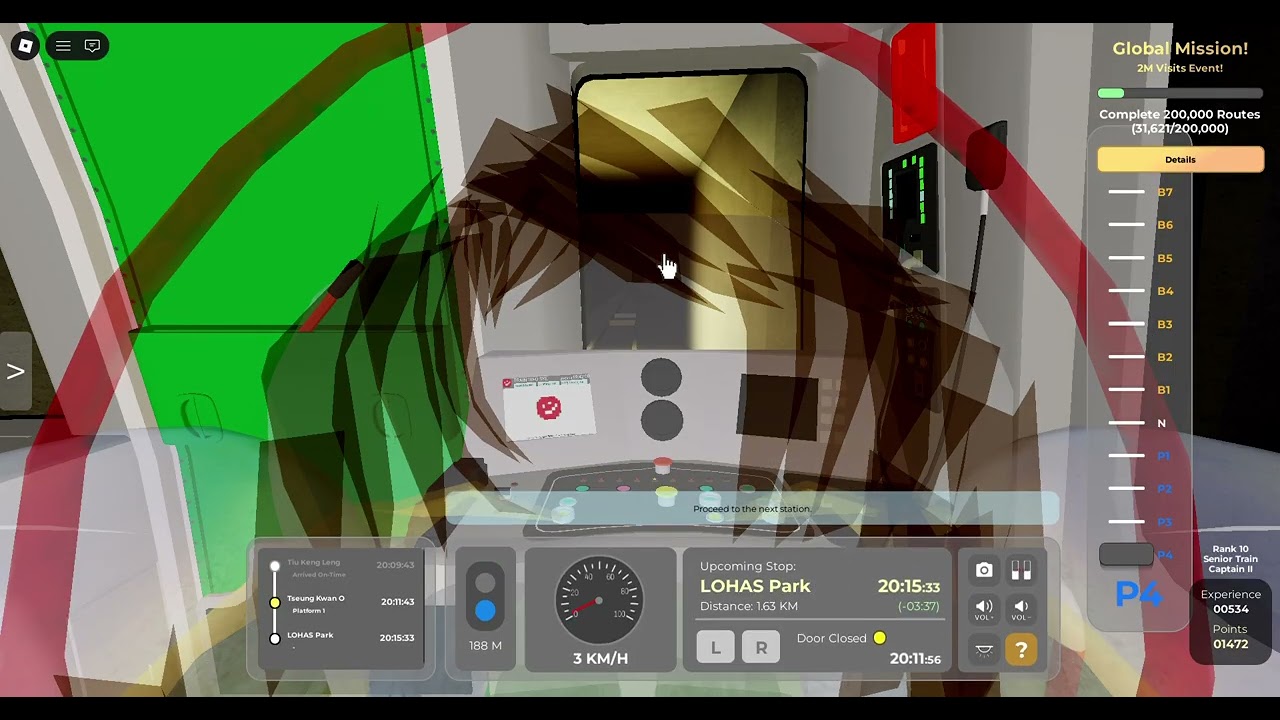Click the Tiu Keng Leng route entry
The image size is (1280, 720).
tap(345, 567)
